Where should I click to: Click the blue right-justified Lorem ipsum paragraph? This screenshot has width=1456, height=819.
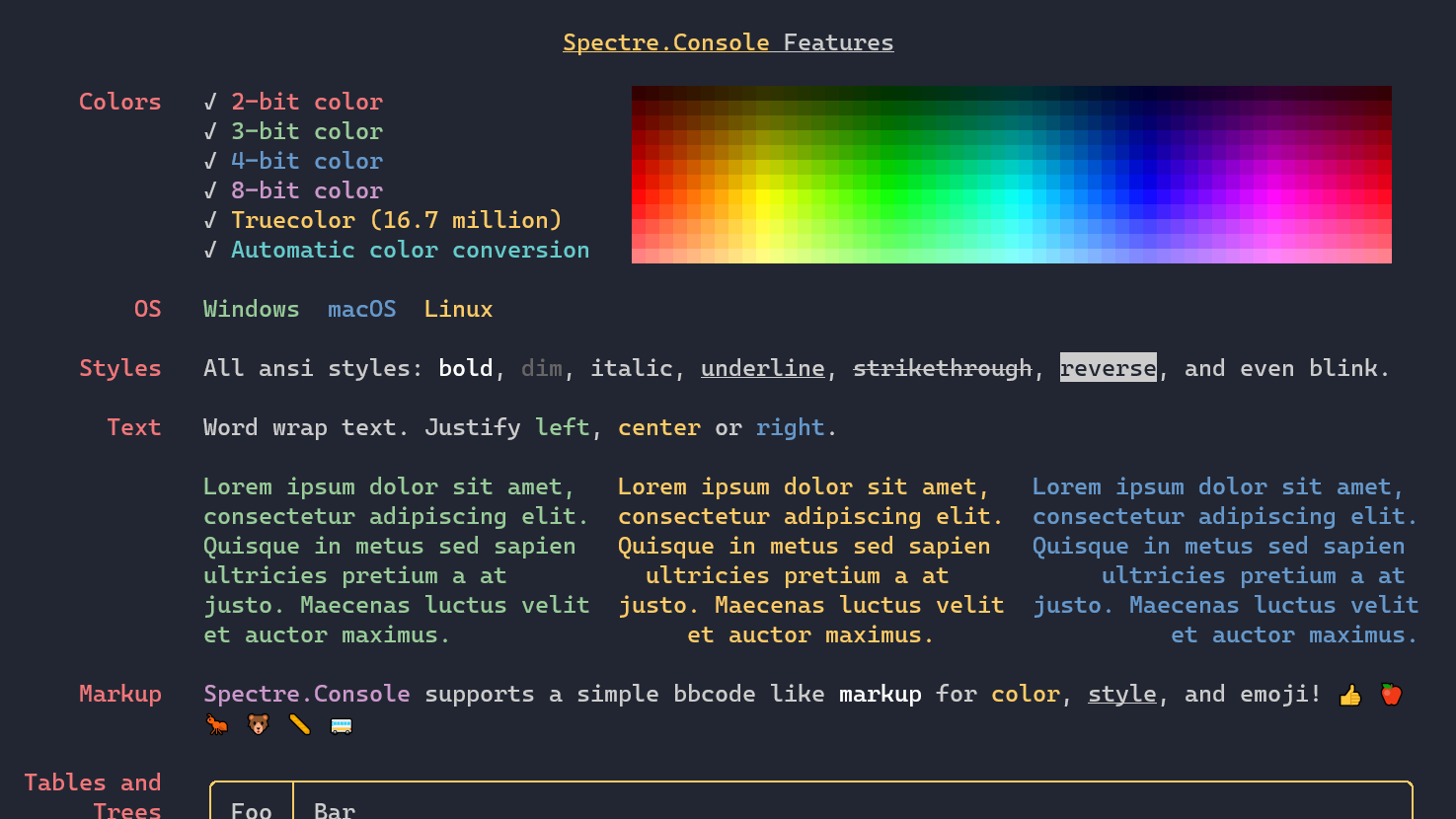(1226, 560)
